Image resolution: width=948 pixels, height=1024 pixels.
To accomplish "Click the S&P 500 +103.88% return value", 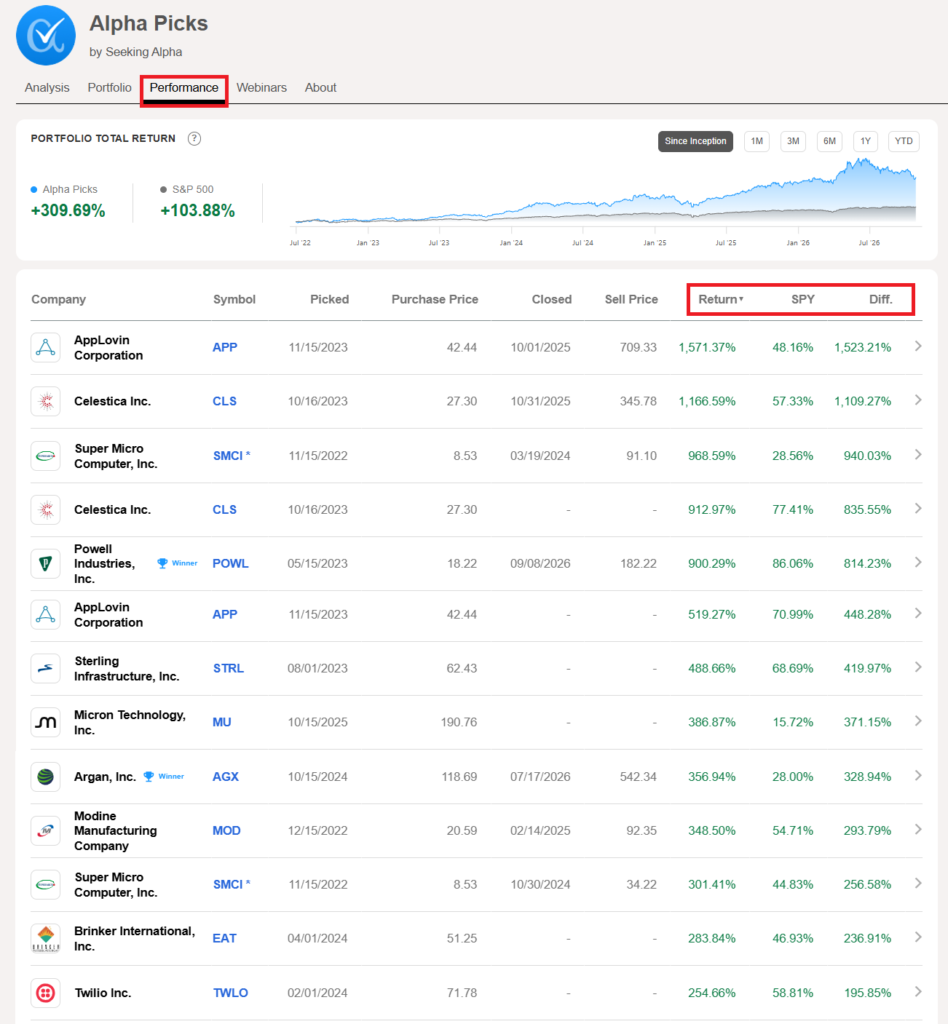I will point(198,210).
